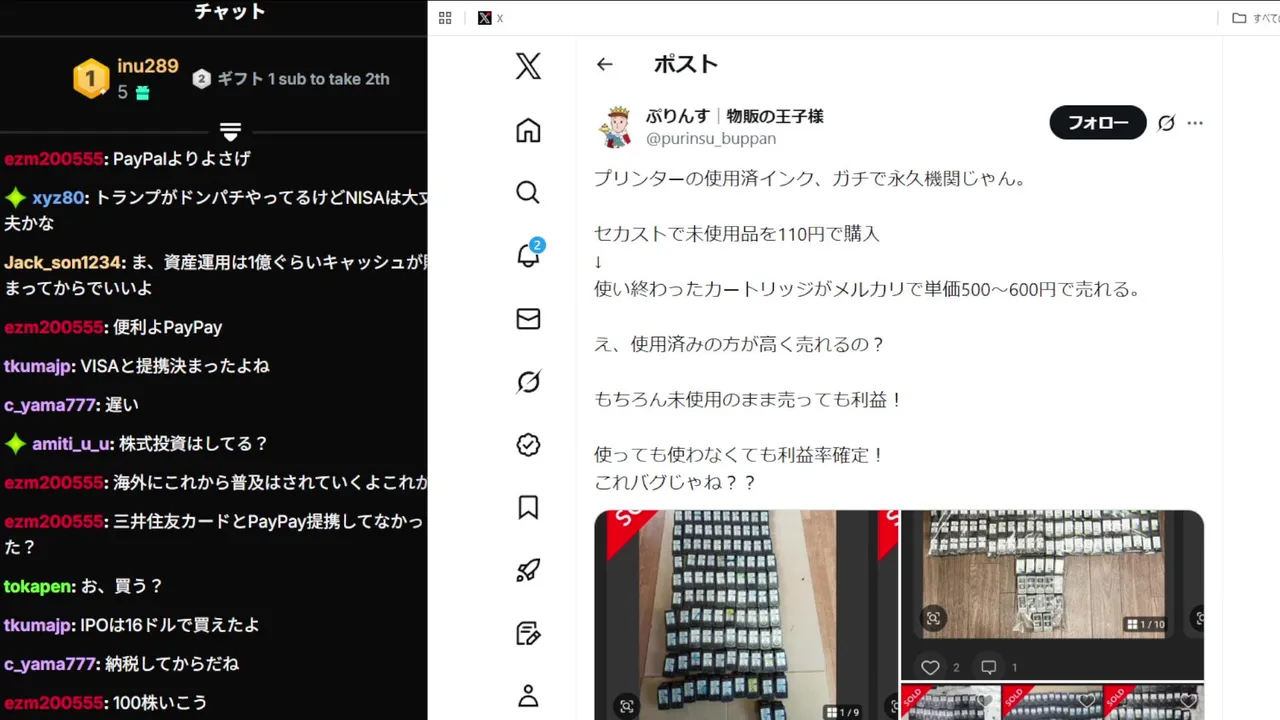The image size is (1280, 720).
Task: Click the green gift icon beside 5
Action: [142, 93]
